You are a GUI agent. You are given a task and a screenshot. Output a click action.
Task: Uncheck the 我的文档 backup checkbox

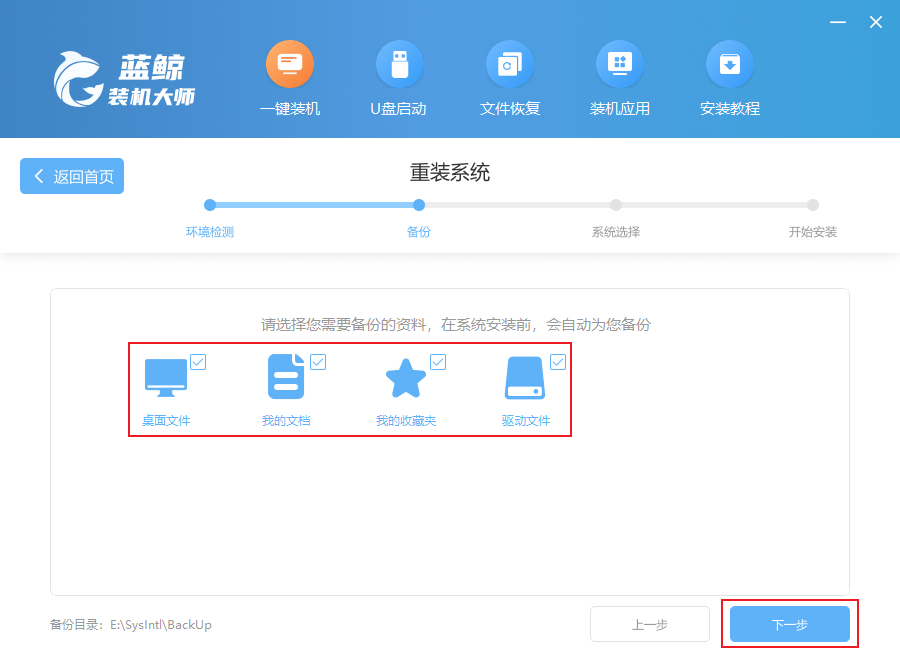318,362
